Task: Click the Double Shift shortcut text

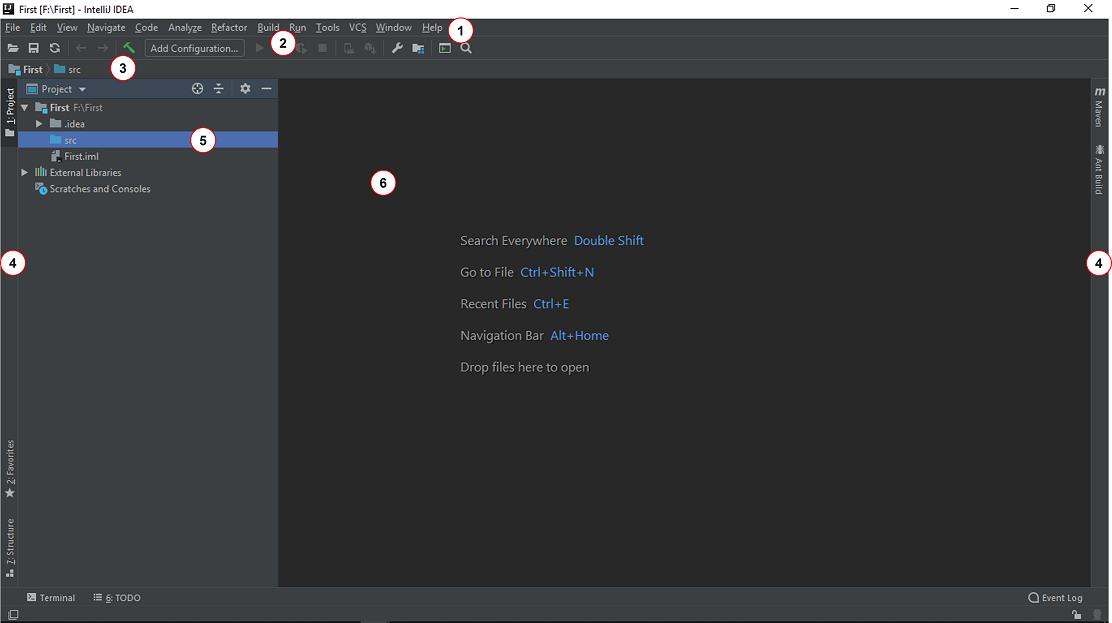Action: point(608,241)
